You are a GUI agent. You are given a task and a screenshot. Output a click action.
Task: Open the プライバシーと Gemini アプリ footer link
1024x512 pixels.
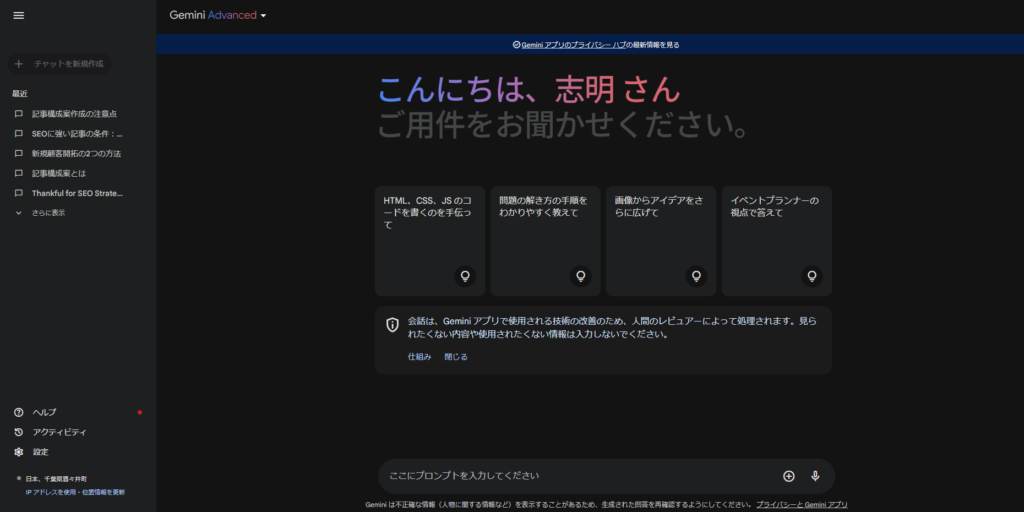pyautogui.click(x=802, y=505)
